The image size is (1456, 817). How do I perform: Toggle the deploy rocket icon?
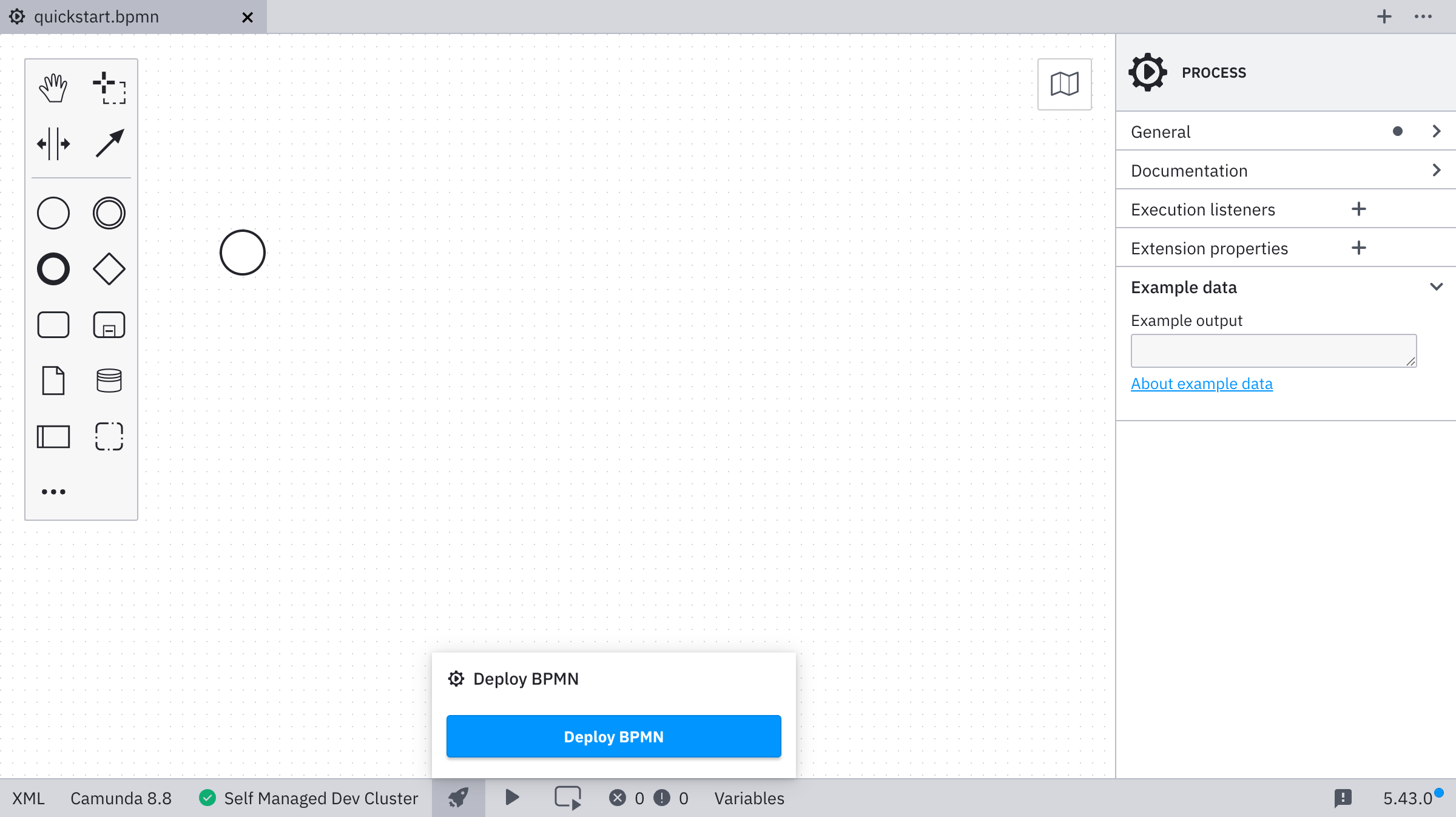coord(459,798)
